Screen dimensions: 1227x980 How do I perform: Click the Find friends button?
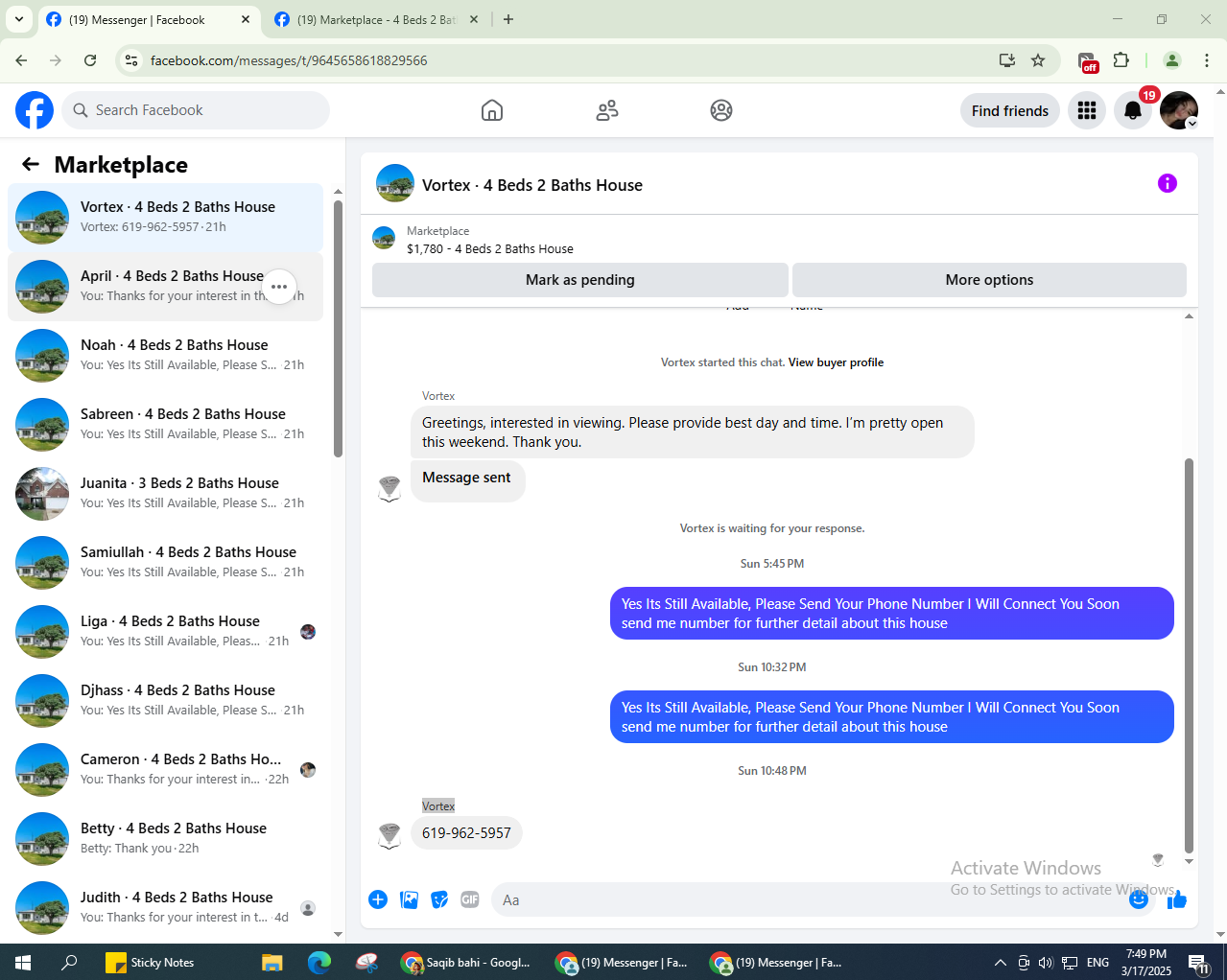tap(1010, 110)
